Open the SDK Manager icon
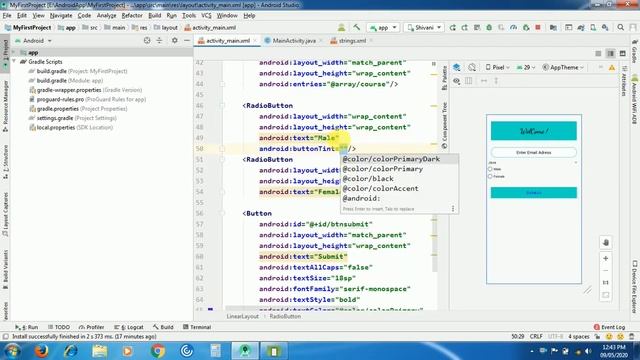Screen dimensions: 640x360 click(x=605, y=27)
